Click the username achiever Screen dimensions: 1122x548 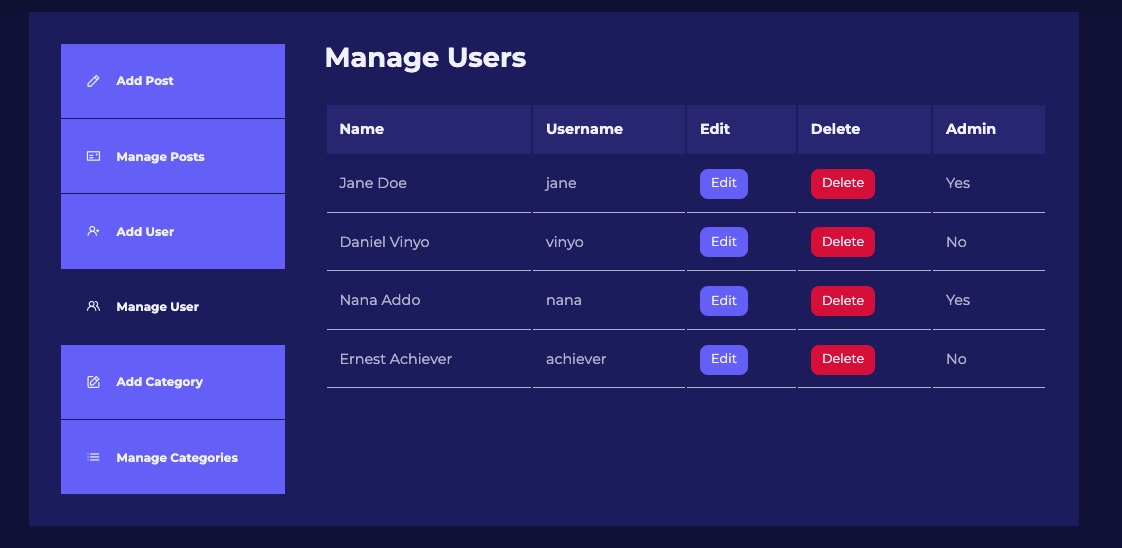pos(576,359)
